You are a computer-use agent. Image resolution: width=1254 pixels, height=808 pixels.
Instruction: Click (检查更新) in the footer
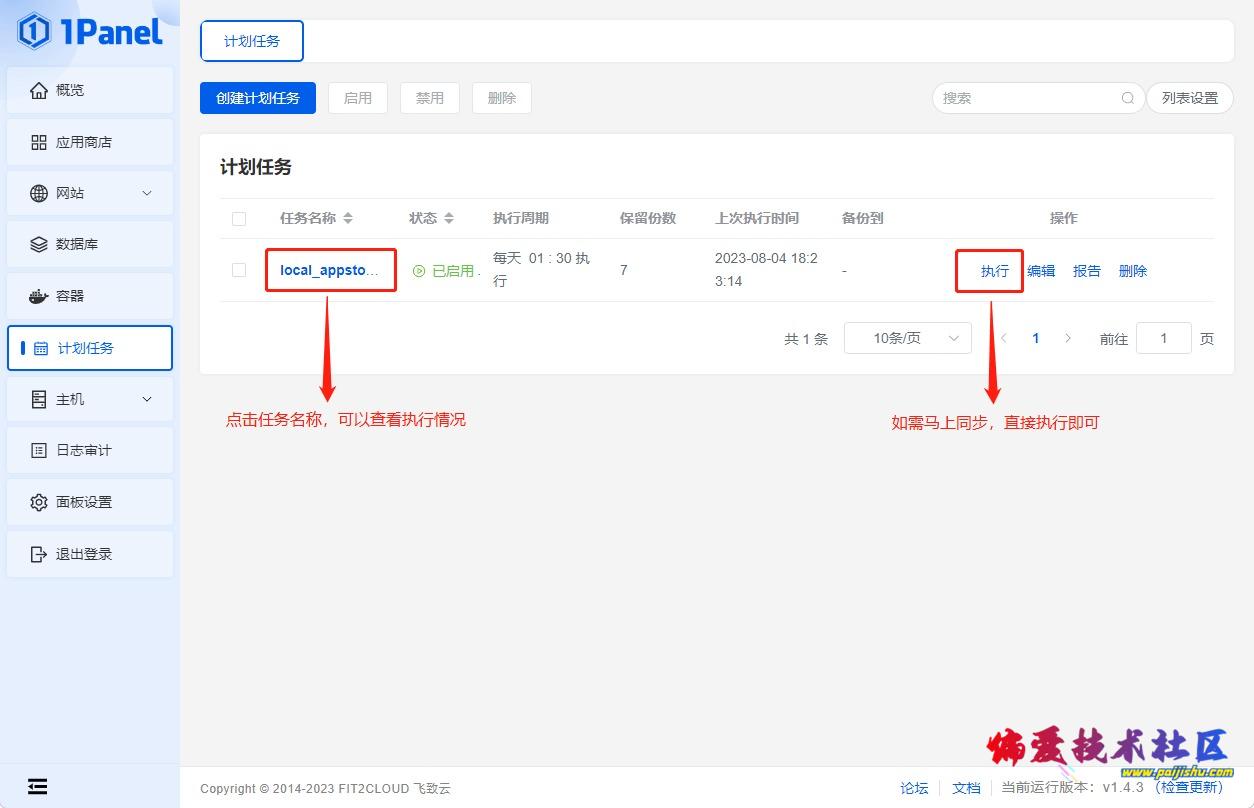[1189, 787]
